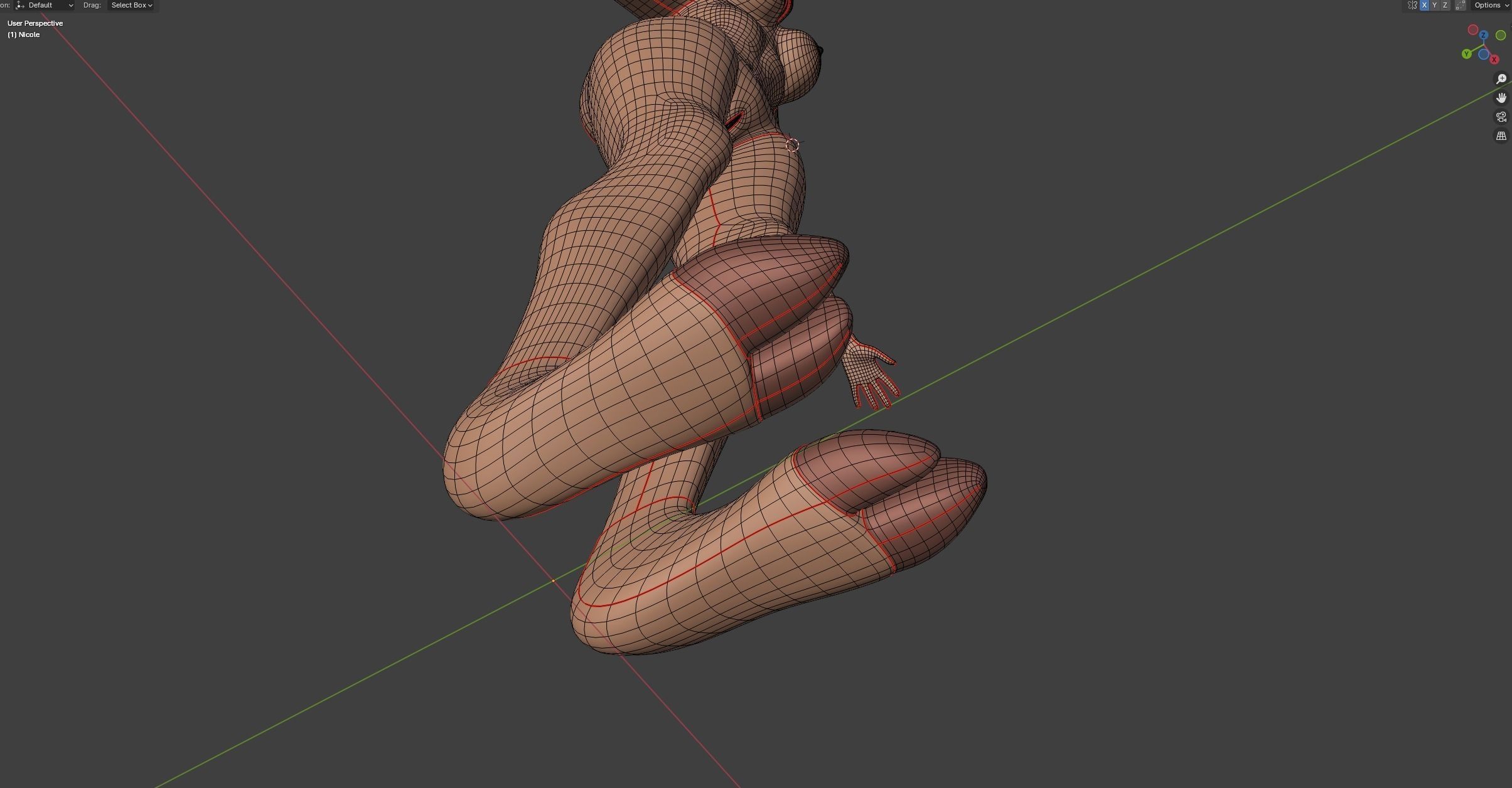Click the small hand of the model
The image size is (1512, 788).
871,373
